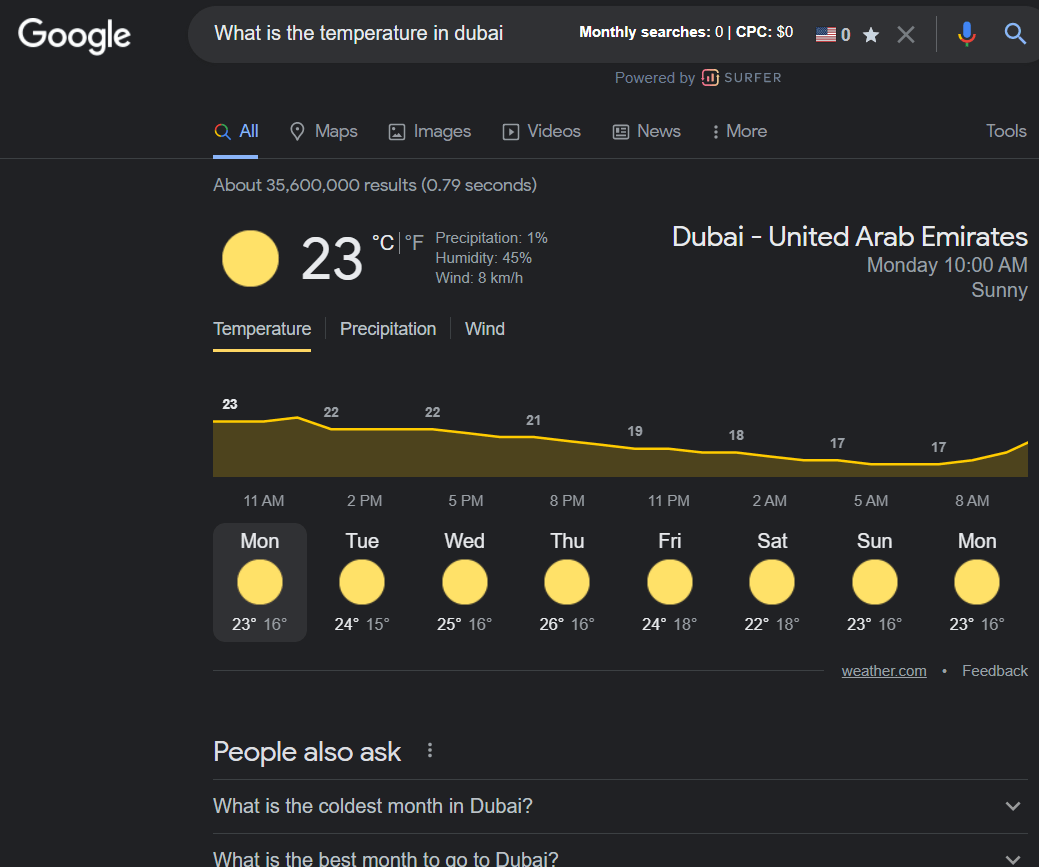The width and height of the screenshot is (1039, 867).
Task: Clear the search box with X
Action: point(906,34)
